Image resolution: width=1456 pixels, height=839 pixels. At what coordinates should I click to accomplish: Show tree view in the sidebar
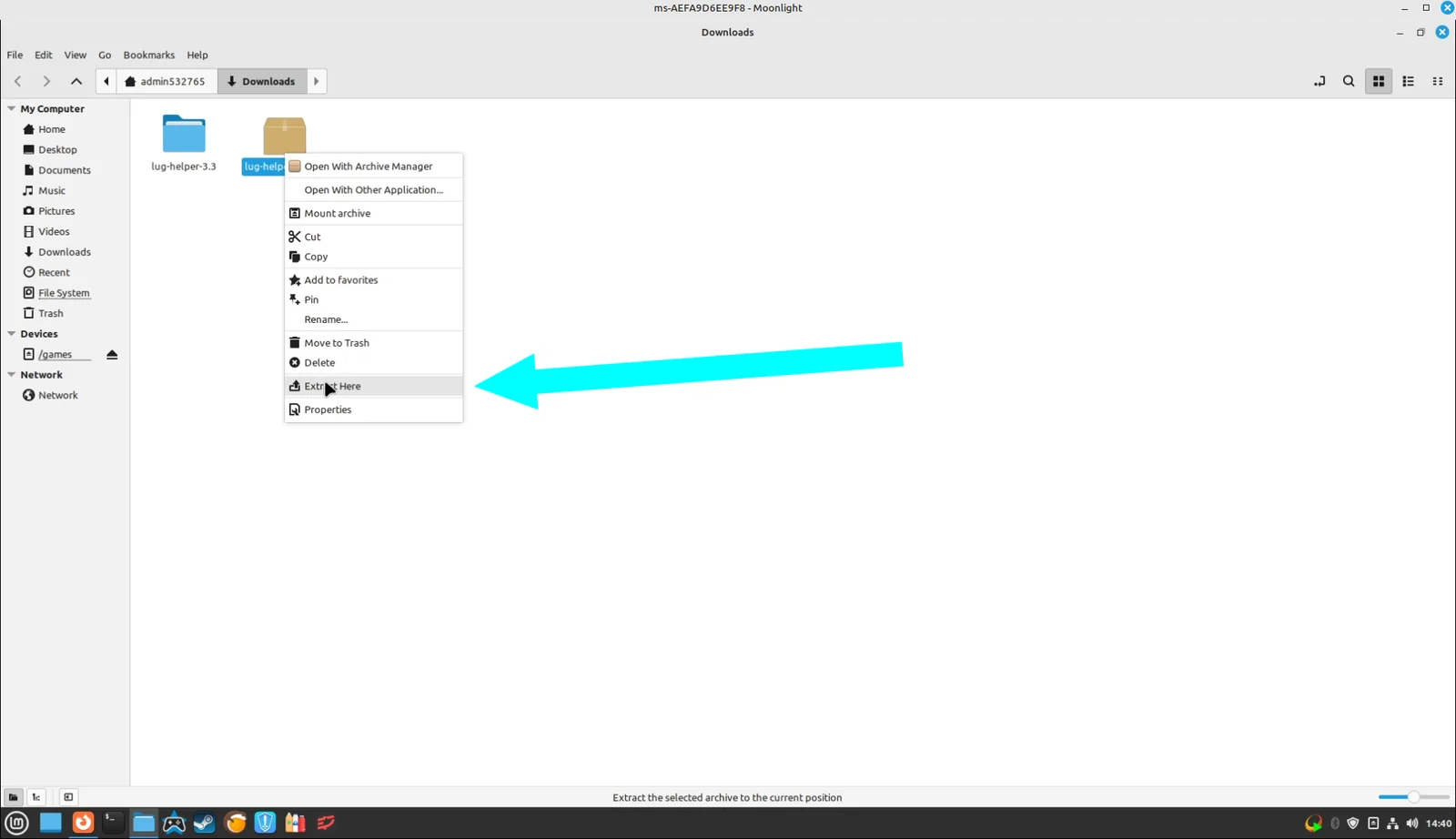click(x=36, y=797)
